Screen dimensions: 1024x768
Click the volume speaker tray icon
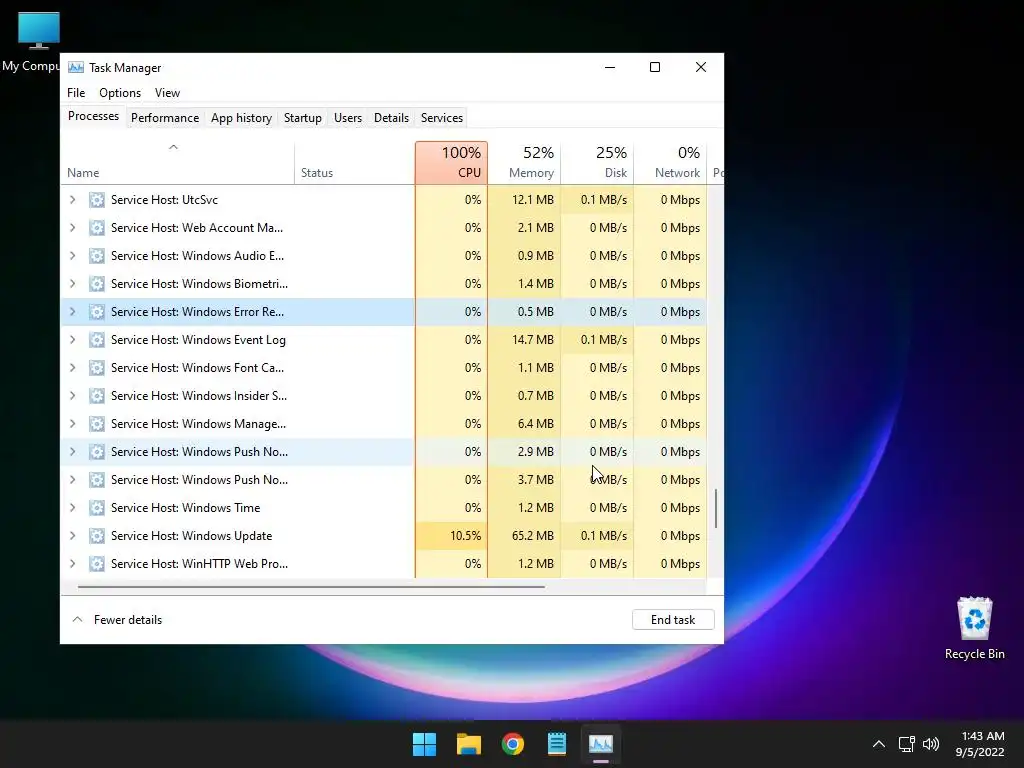coord(931,744)
